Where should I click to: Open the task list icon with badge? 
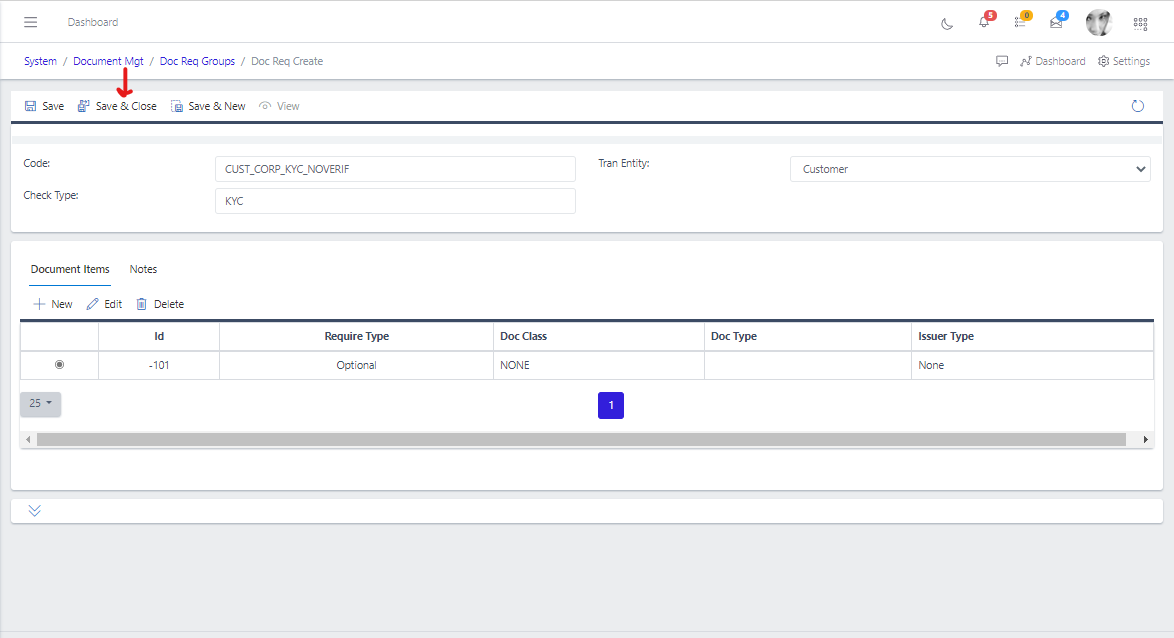click(x=1020, y=22)
